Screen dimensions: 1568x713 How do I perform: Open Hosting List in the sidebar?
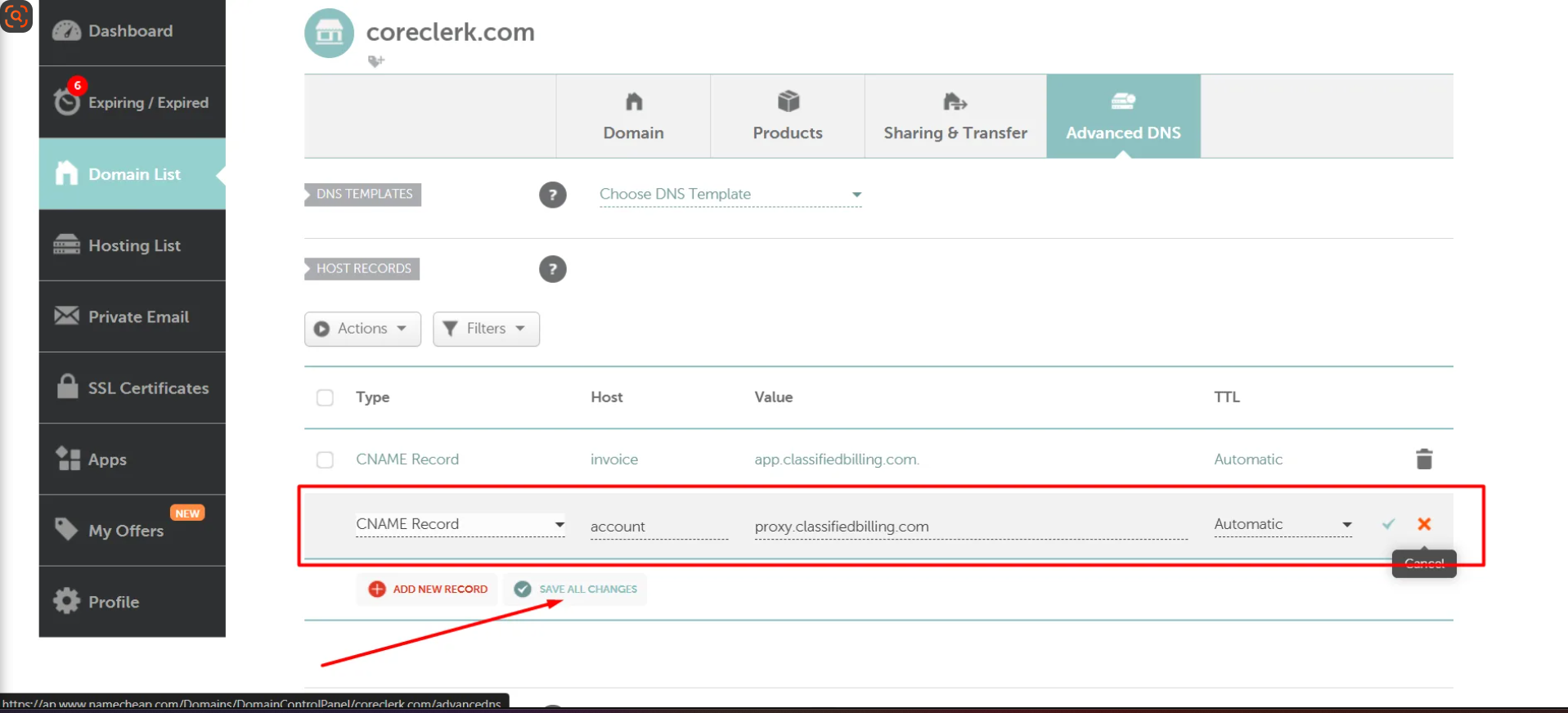coord(133,245)
